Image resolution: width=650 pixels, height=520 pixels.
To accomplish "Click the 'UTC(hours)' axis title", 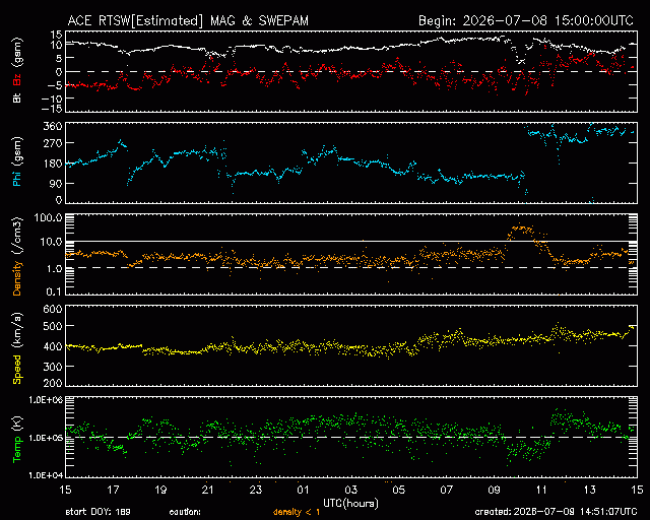I will [x=351, y=503].
